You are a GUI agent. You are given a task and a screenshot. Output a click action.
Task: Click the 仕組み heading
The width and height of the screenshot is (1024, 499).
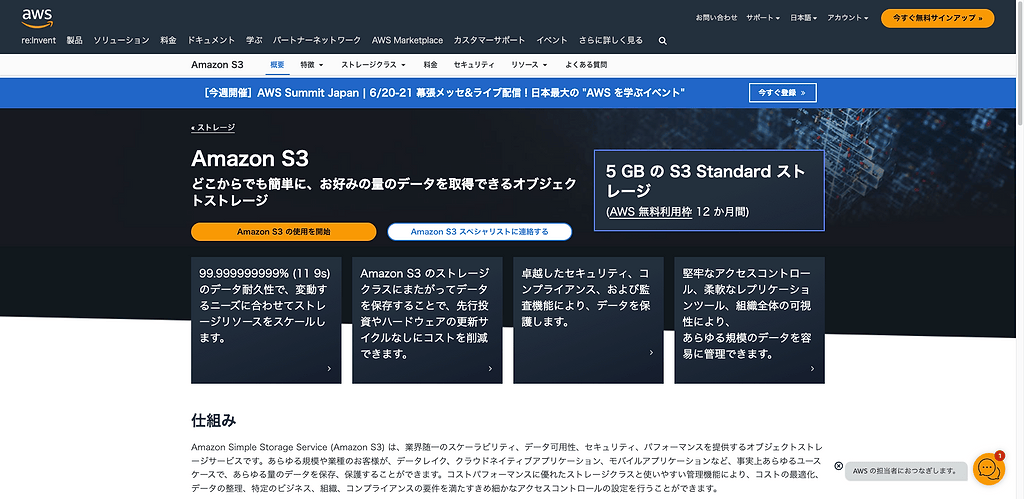[x=214, y=420]
